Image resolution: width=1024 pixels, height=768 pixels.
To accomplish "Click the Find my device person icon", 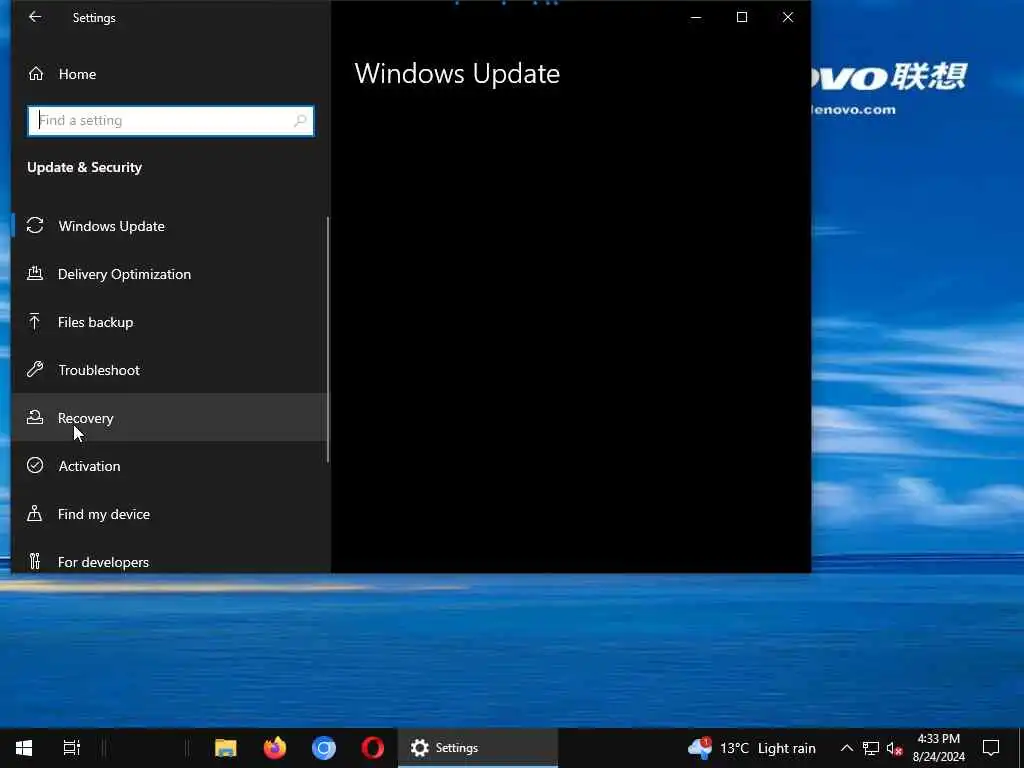I will point(35,513).
